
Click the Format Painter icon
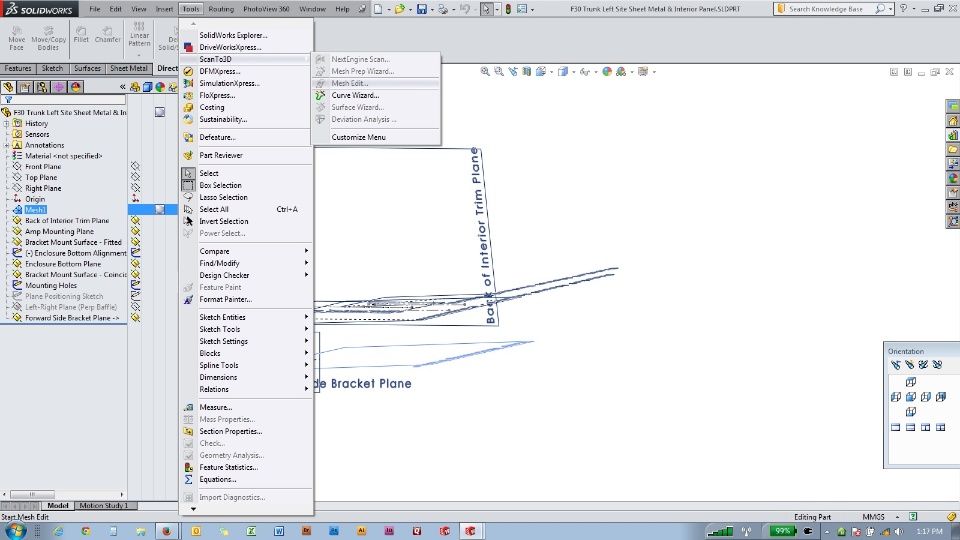188,299
